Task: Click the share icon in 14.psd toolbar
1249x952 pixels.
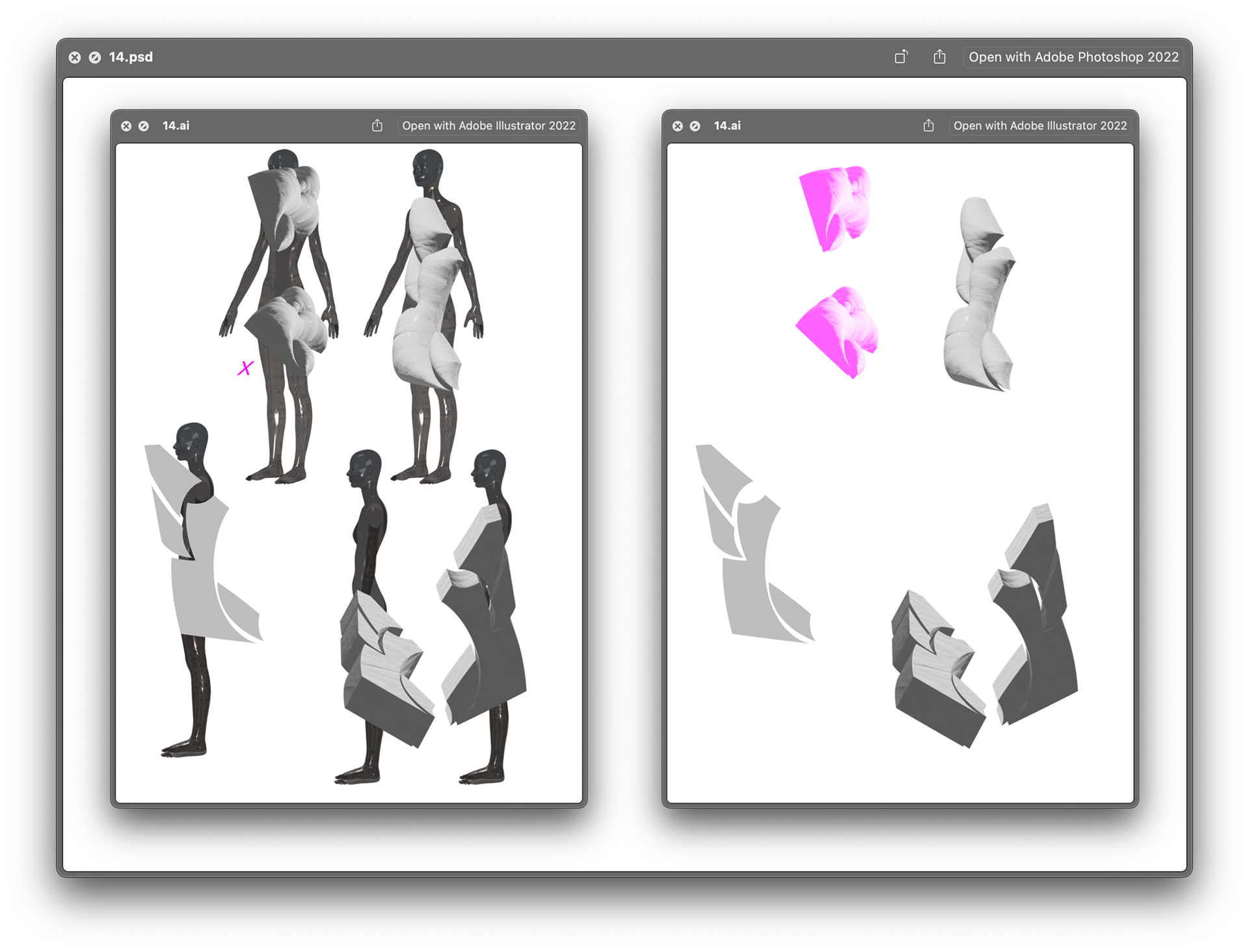Action: (939, 57)
